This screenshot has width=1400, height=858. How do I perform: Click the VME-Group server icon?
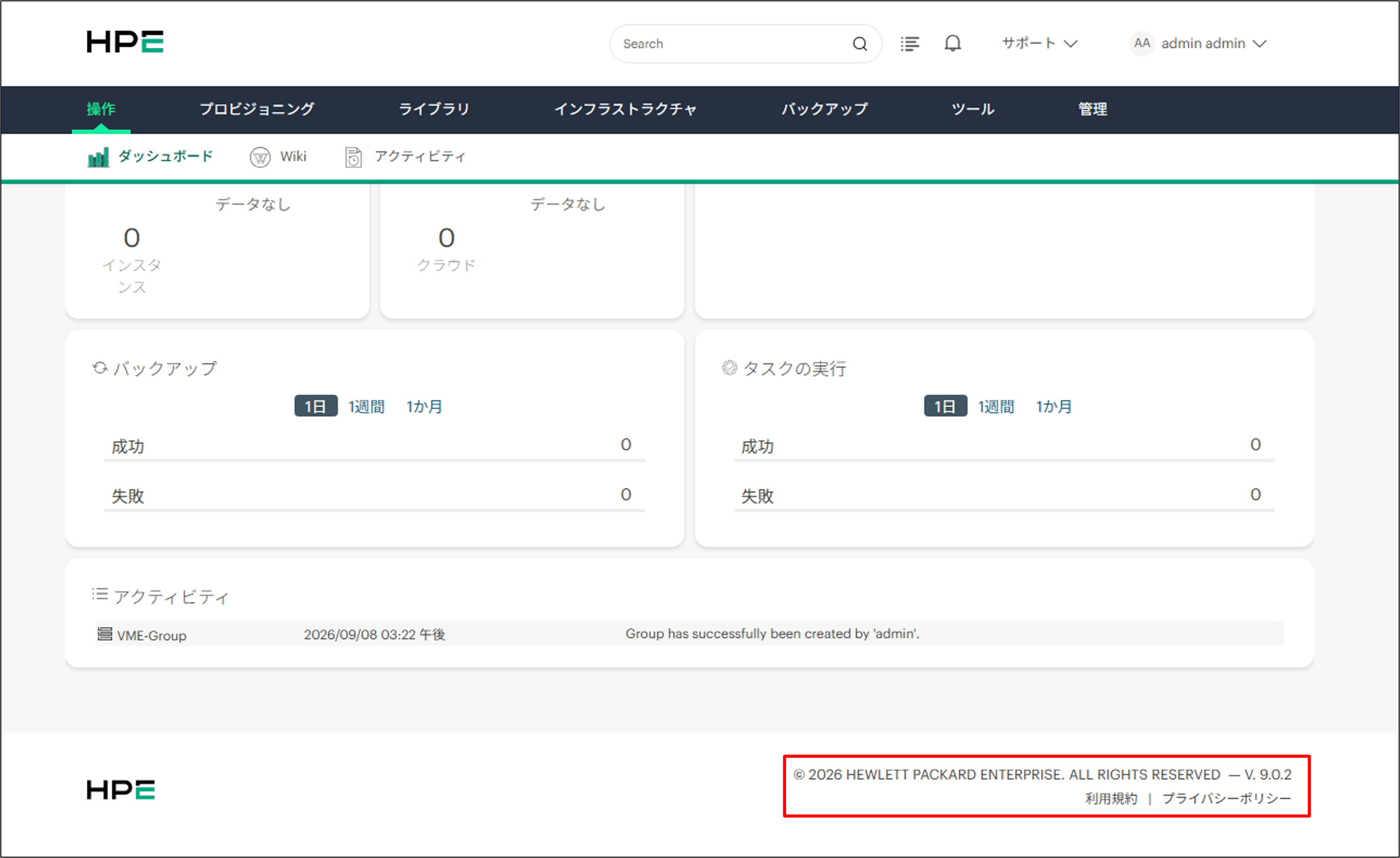105,634
